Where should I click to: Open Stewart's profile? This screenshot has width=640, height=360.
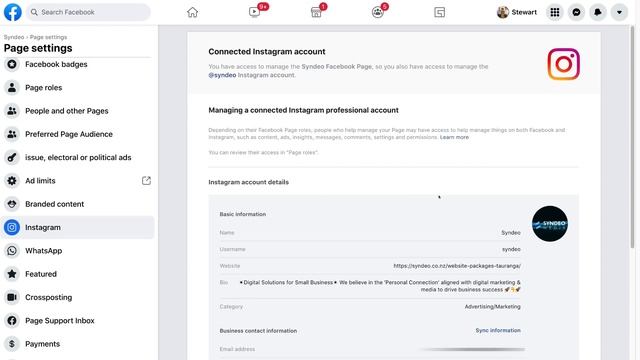click(517, 12)
